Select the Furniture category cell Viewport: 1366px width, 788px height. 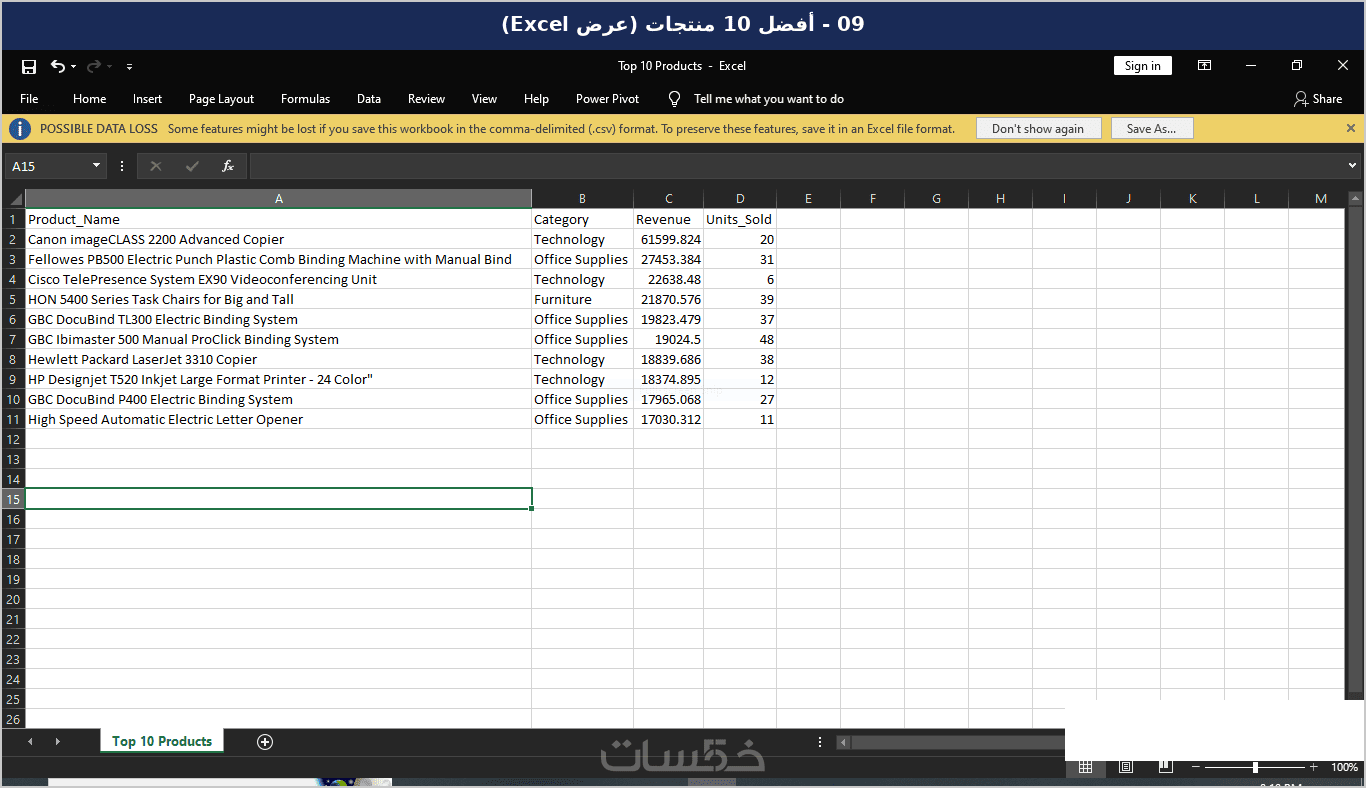click(583, 299)
